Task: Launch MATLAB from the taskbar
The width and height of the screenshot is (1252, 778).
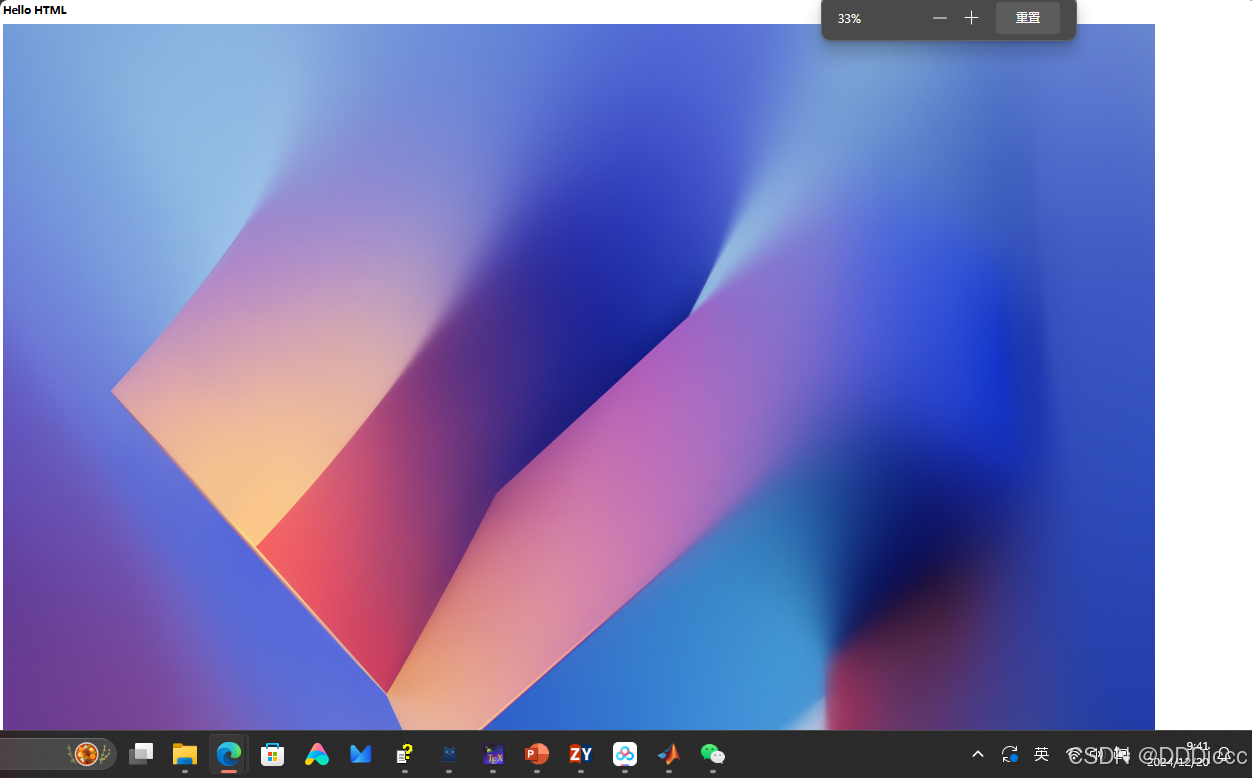Action: (x=669, y=754)
